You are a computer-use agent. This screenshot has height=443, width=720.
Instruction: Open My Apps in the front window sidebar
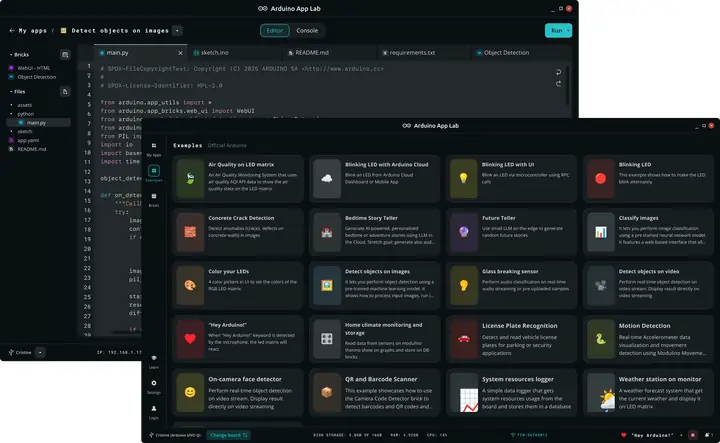coord(154,149)
